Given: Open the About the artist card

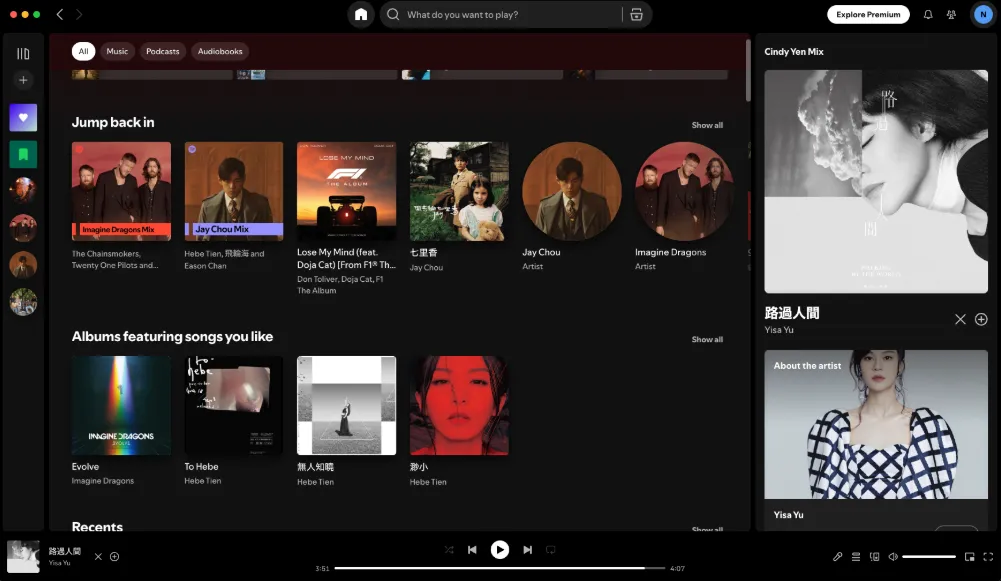Looking at the screenshot, I should tap(876, 439).
